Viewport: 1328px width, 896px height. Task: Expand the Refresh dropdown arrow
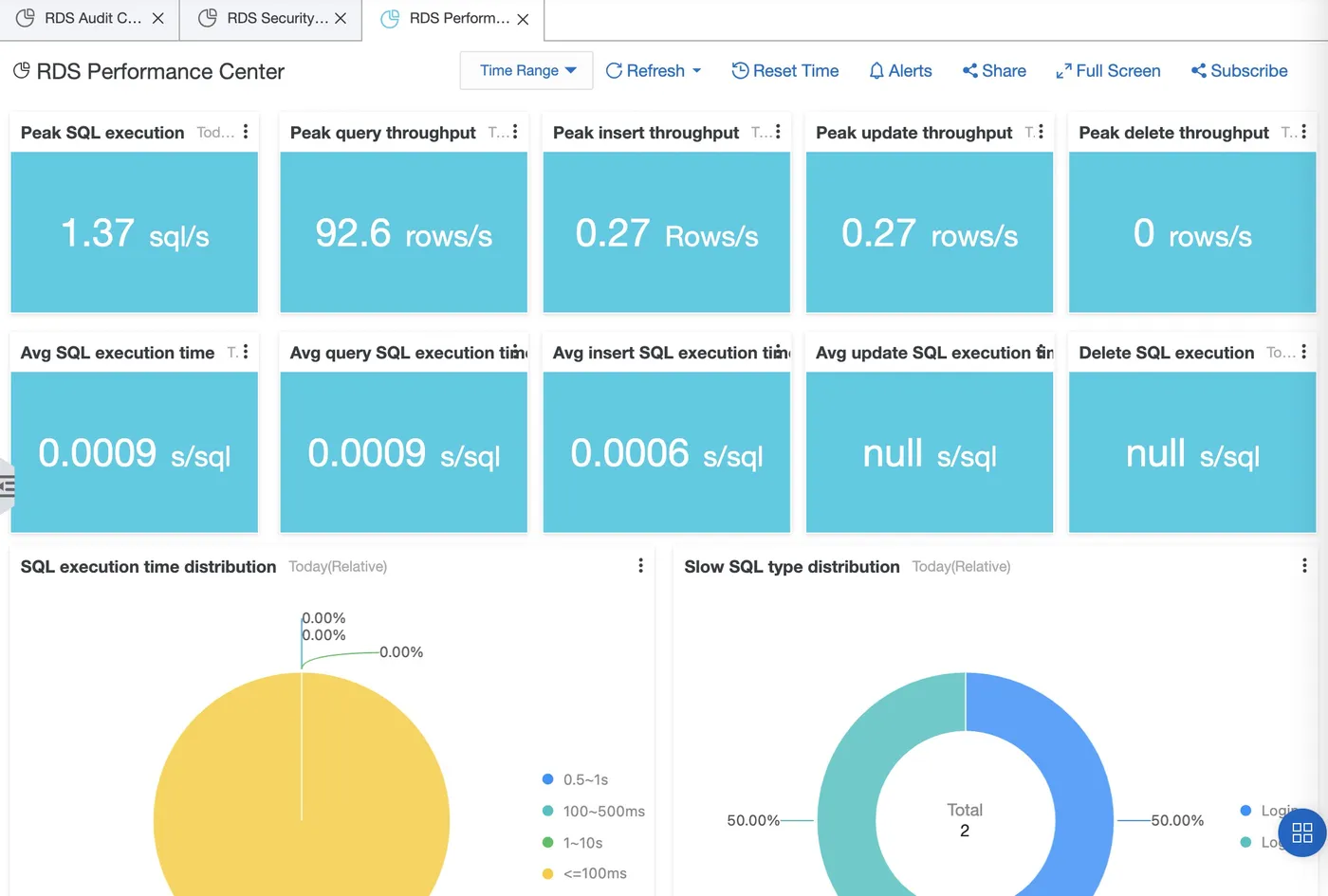click(x=696, y=71)
